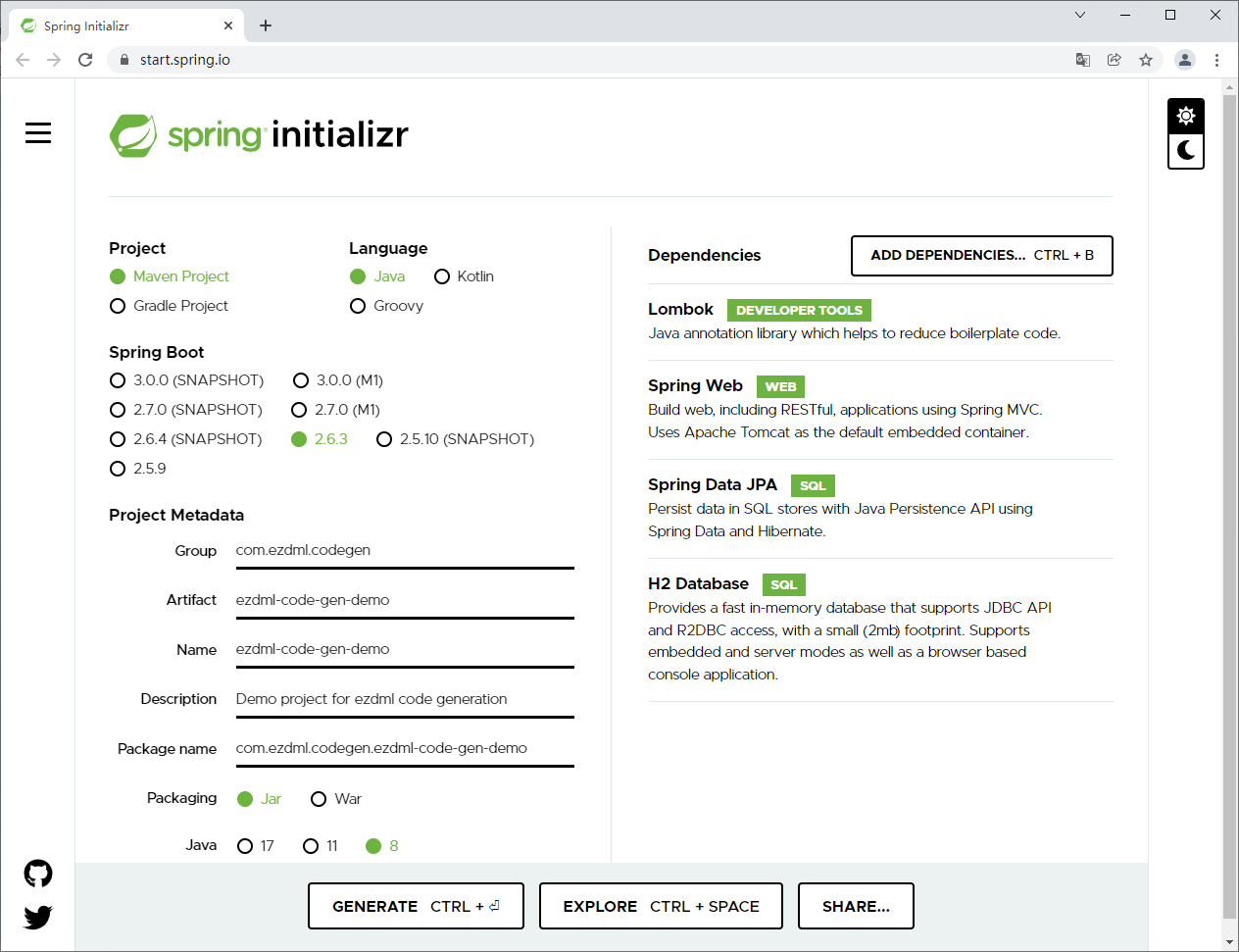Bookmark this page with star icon
Screen dimensions: 1239x952
1146,60
